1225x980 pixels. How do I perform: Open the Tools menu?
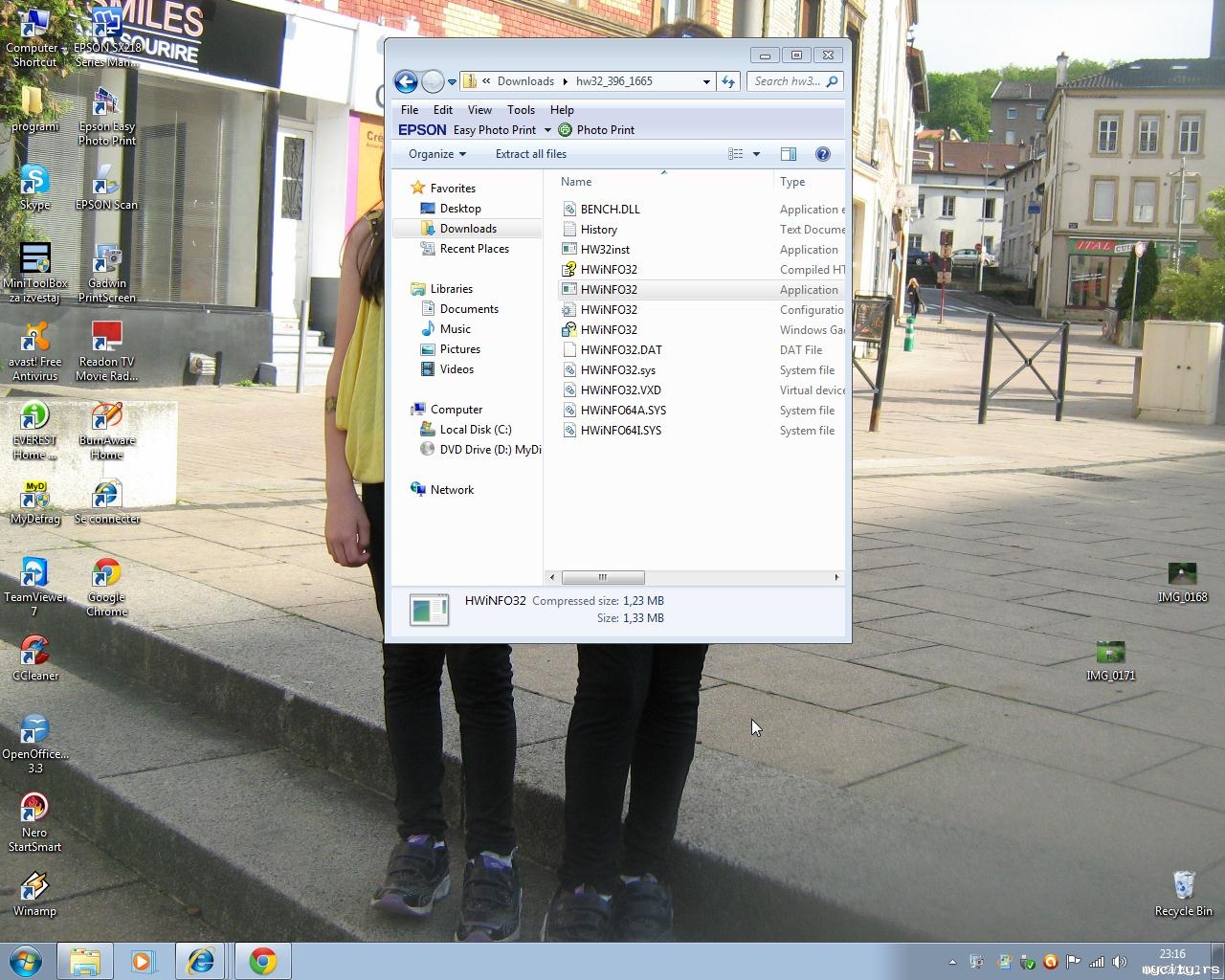point(521,110)
